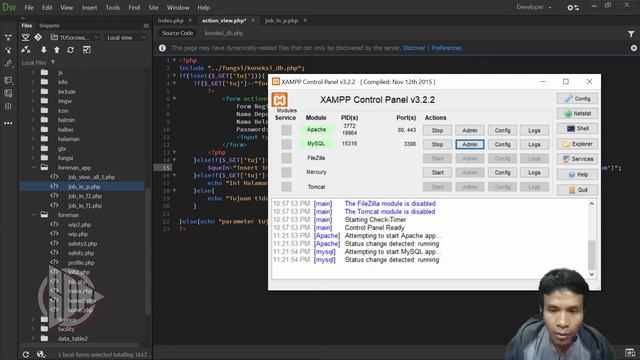Click XAMPP log scrollbar down arrow

tap(591, 275)
